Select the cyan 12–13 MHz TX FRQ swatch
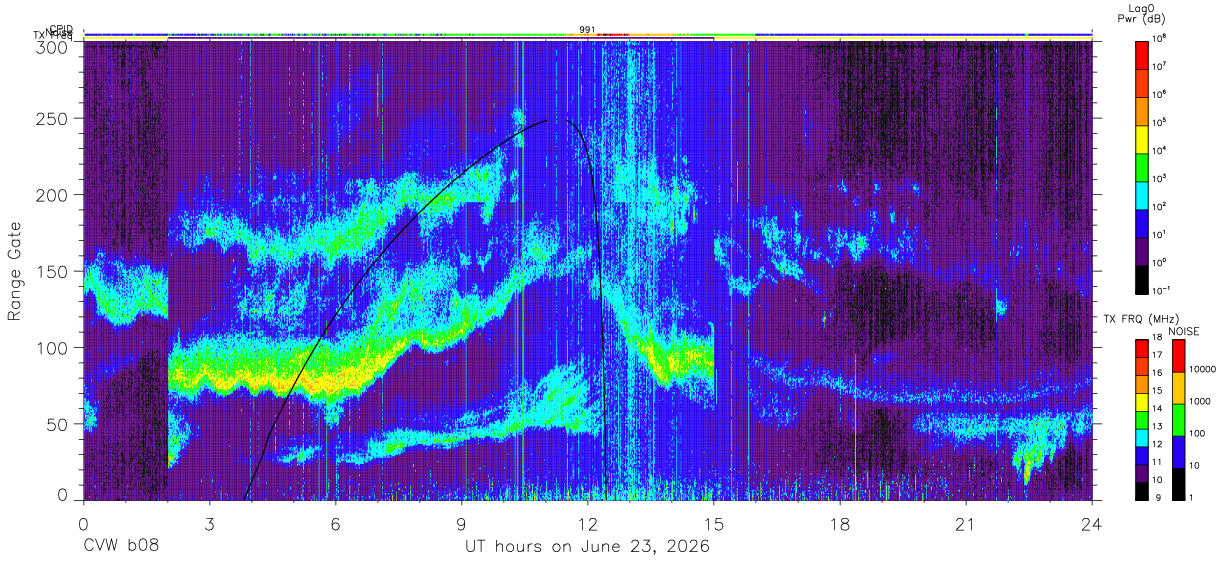 click(1142, 438)
